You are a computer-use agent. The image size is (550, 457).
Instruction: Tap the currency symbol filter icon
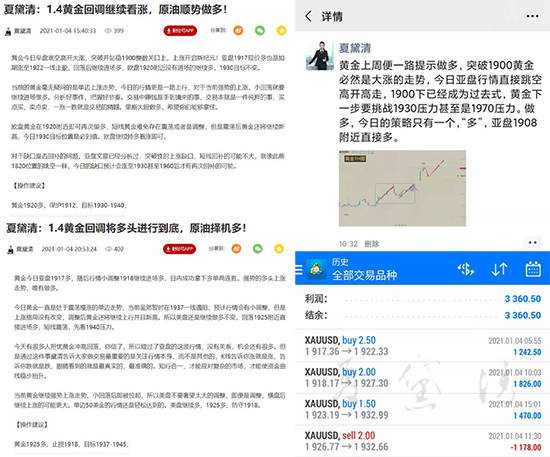click(x=465, y=269)
